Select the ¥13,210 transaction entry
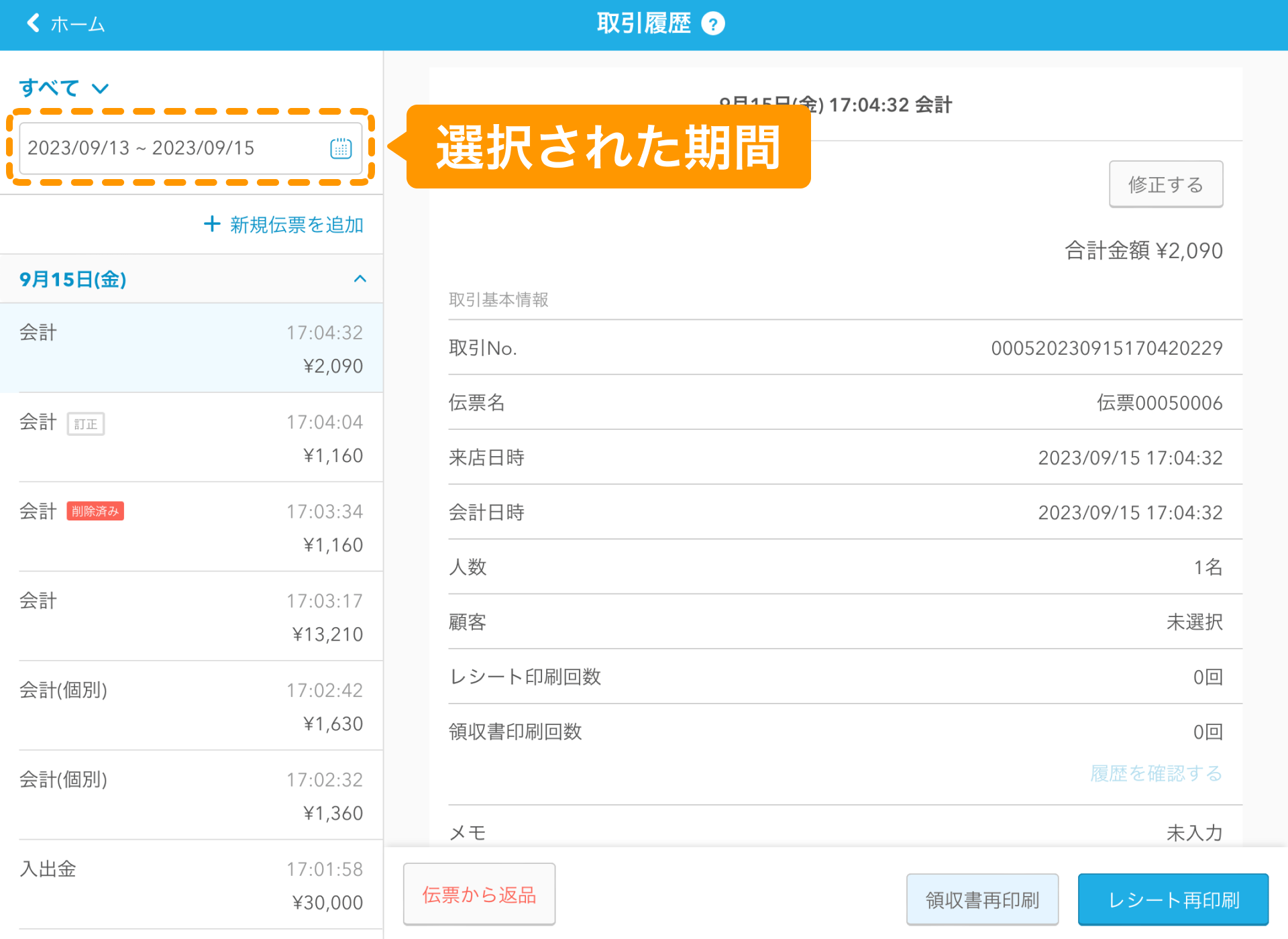 click(191, 616)
